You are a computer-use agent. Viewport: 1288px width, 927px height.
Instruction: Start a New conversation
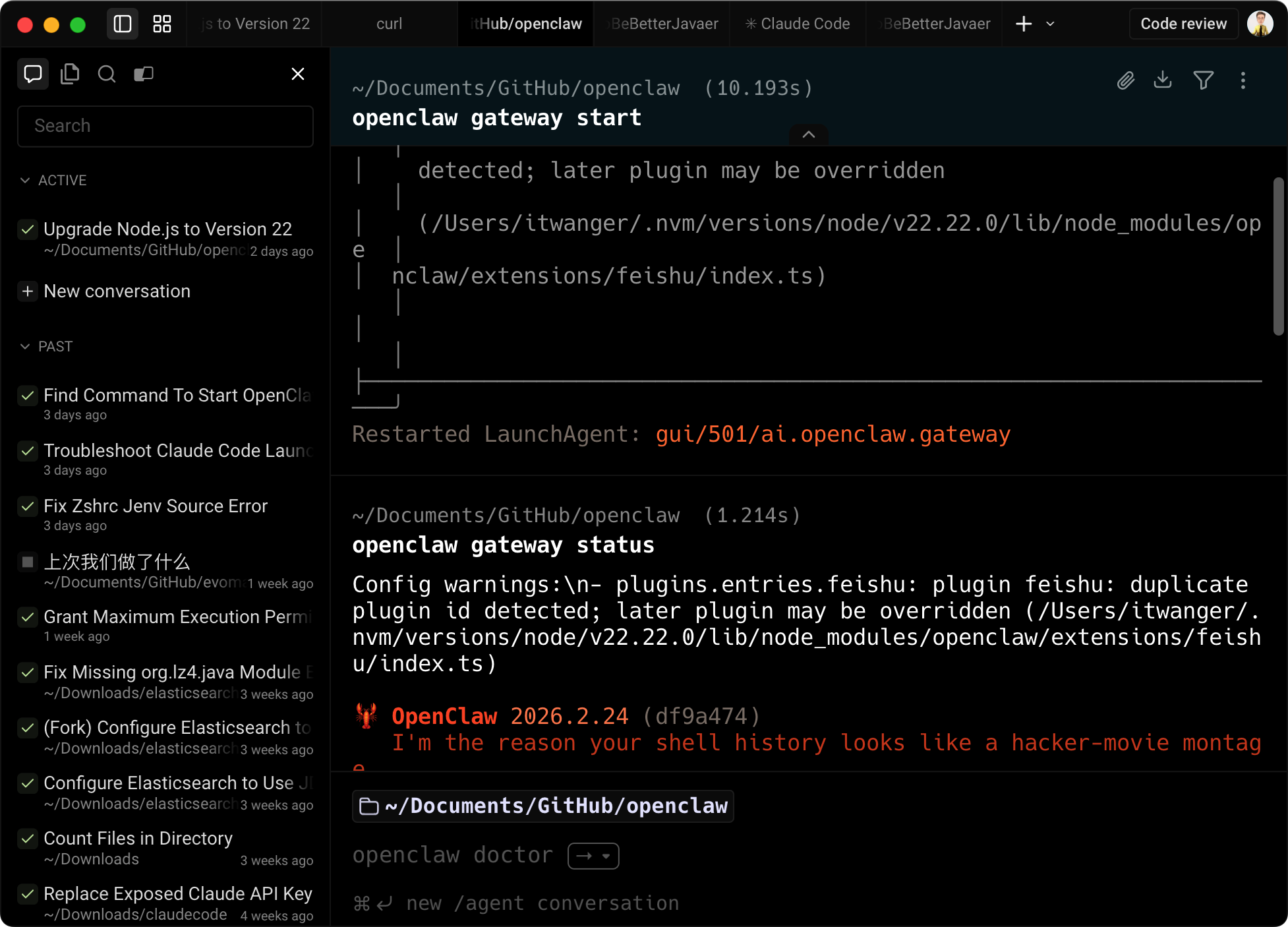click(117, 291)
